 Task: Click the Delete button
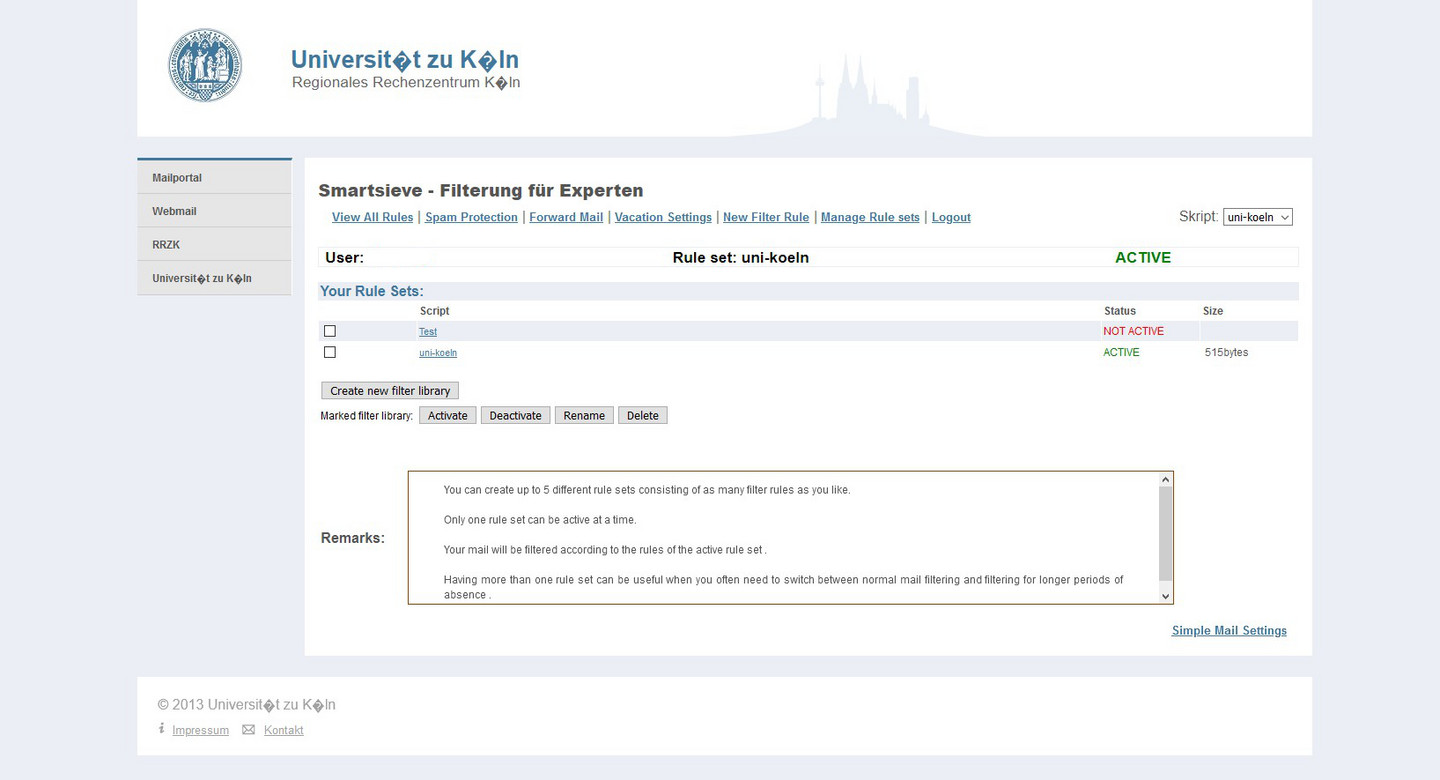click(642, 415)
